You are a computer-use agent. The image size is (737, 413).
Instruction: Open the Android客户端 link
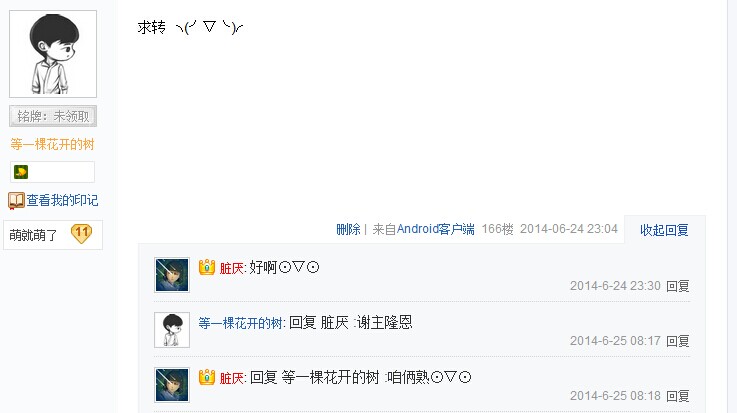coord(435,229)
